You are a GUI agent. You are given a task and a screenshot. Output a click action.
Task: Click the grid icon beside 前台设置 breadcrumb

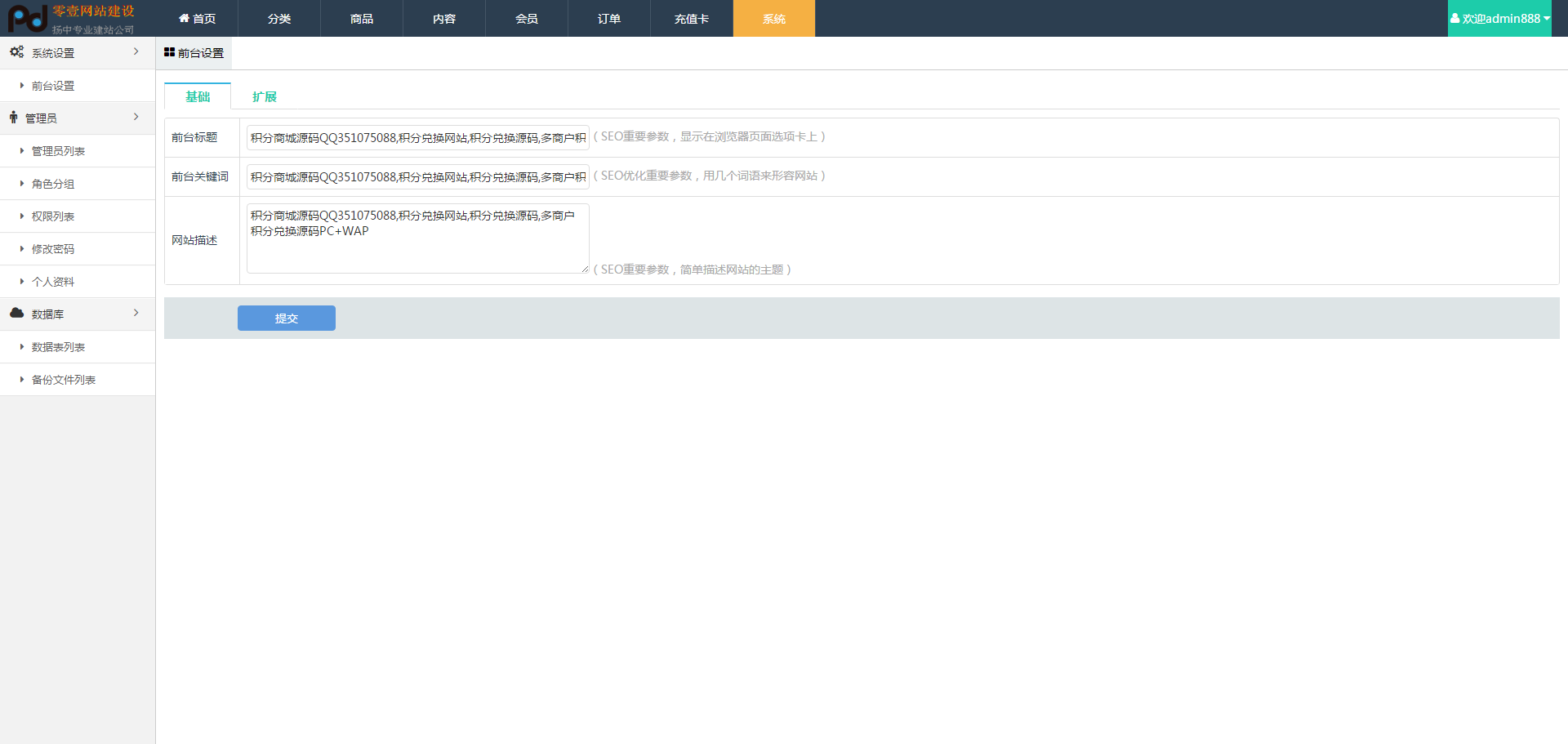[x=169, y=52]
